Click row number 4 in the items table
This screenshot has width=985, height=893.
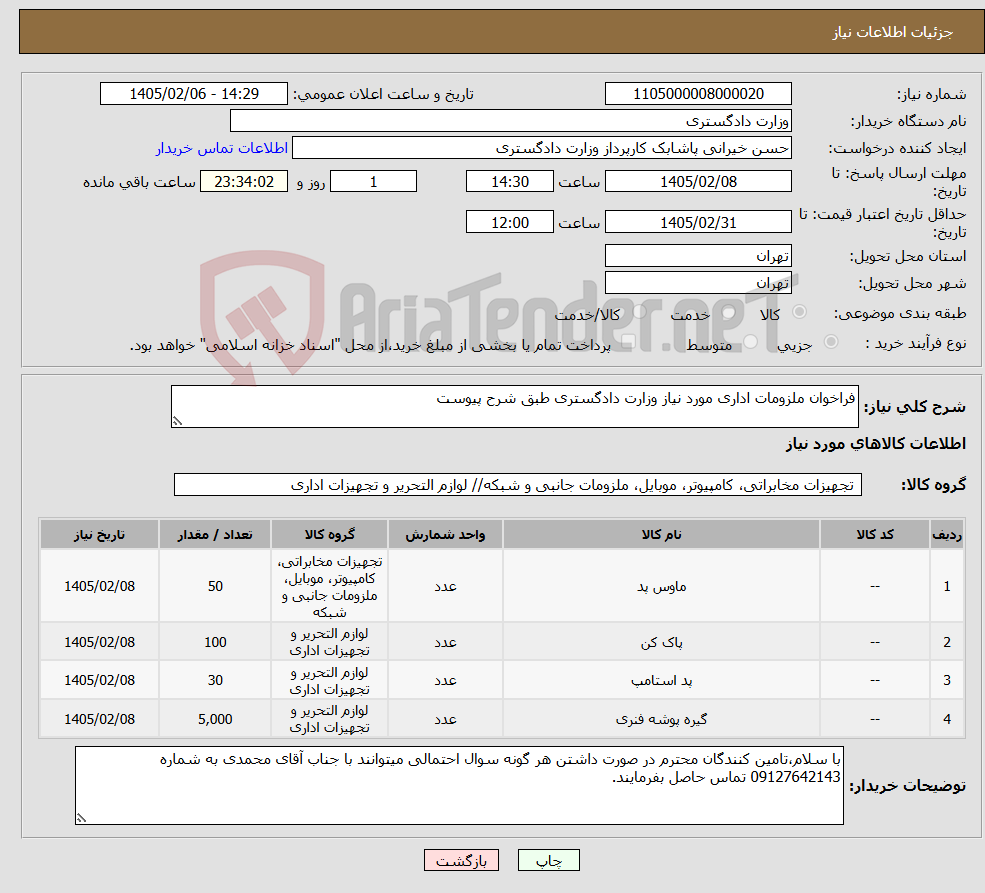pos(947,718)
